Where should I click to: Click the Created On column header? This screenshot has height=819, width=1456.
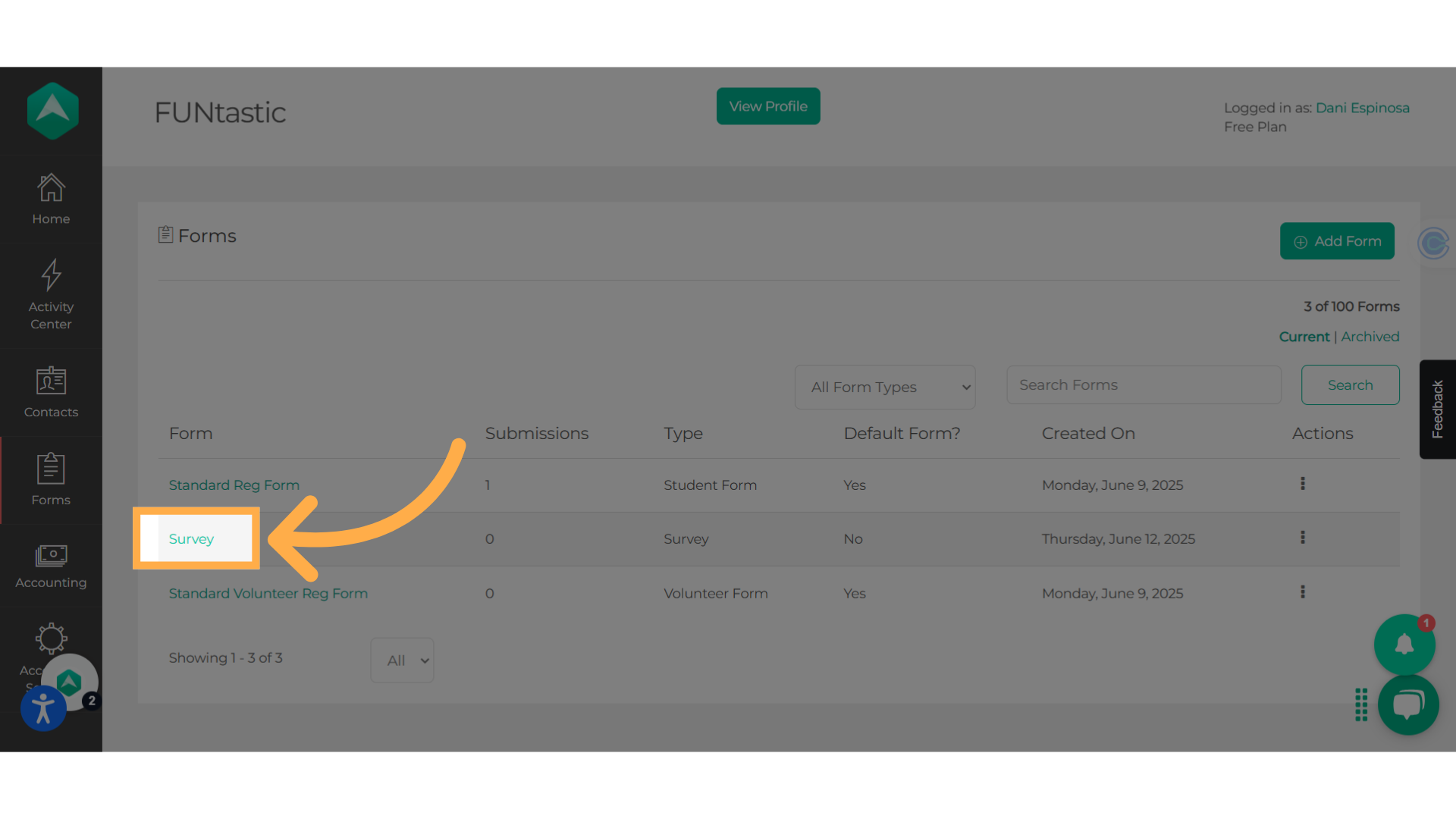[1087, 433]
